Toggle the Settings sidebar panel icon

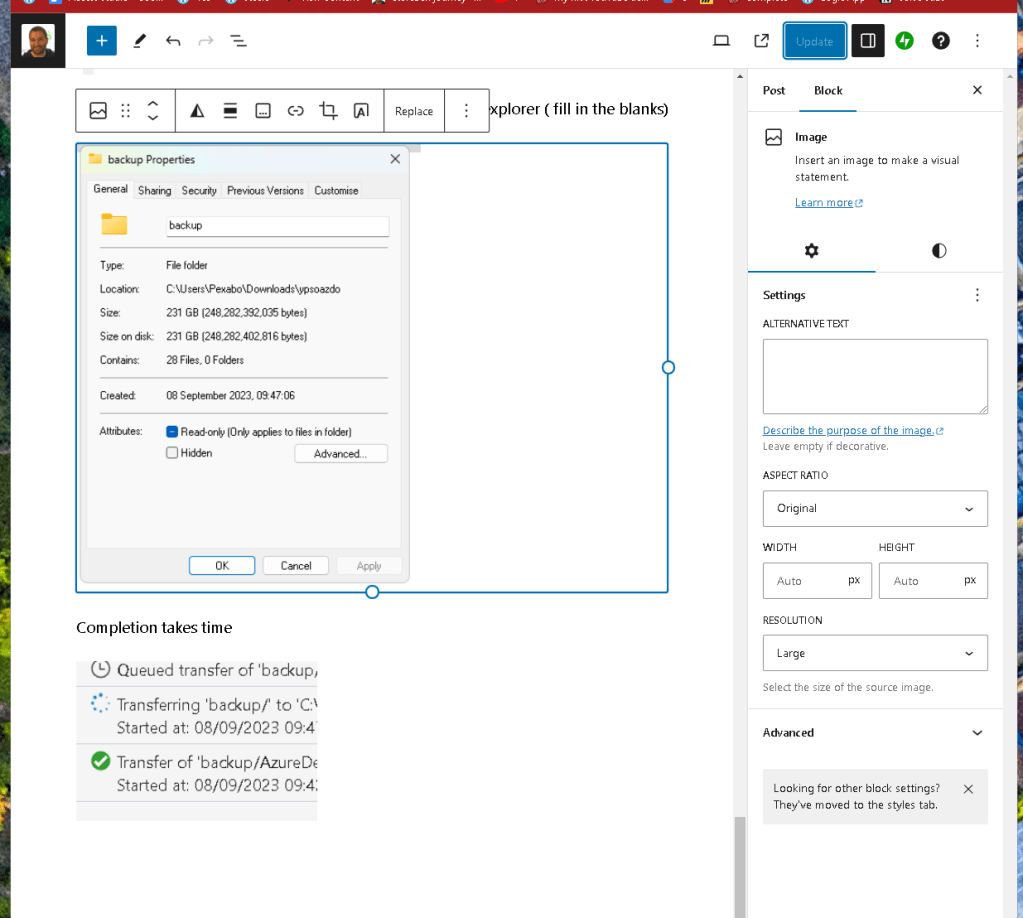(x=868, y=41)
